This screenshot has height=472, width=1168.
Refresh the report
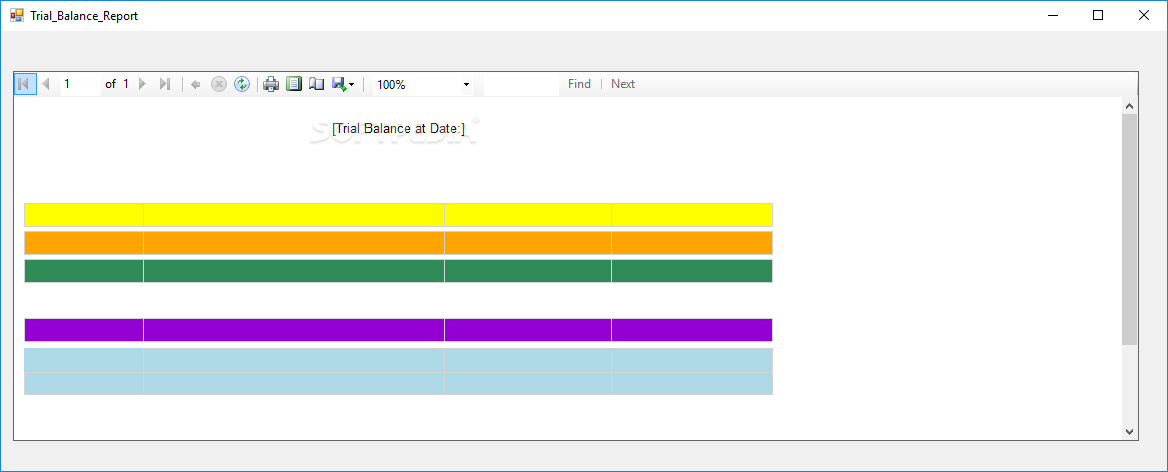tap(241, 84)
